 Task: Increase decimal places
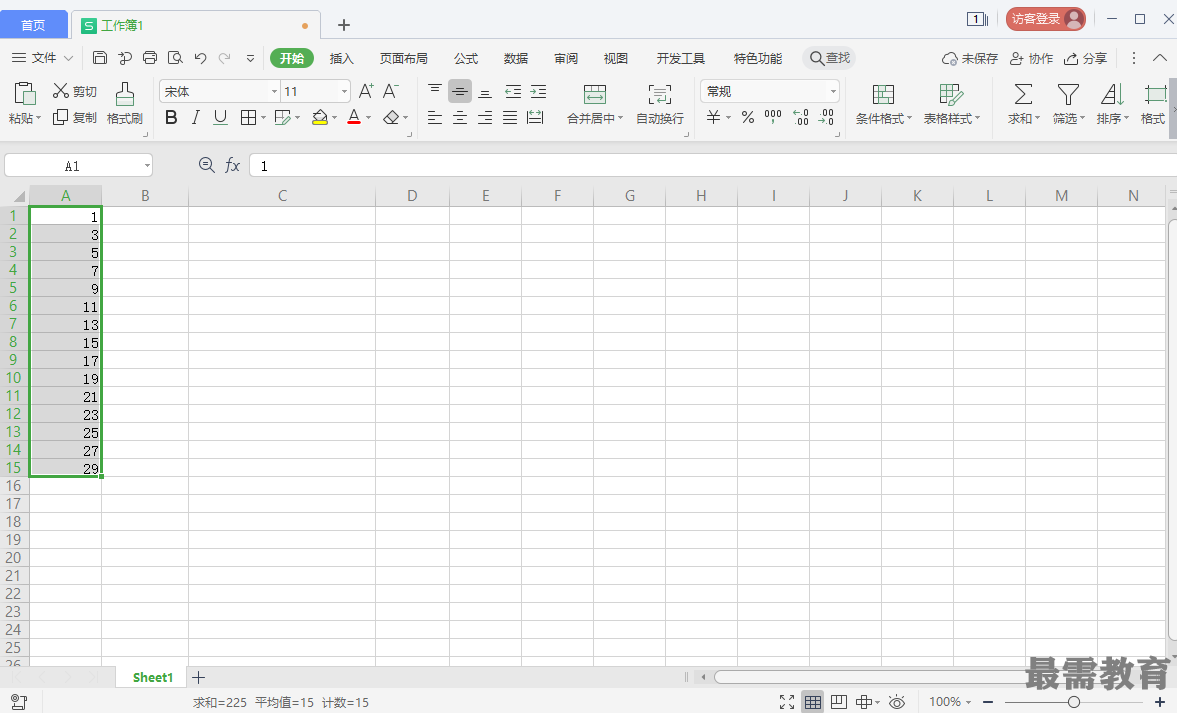[x=801, y=117]
